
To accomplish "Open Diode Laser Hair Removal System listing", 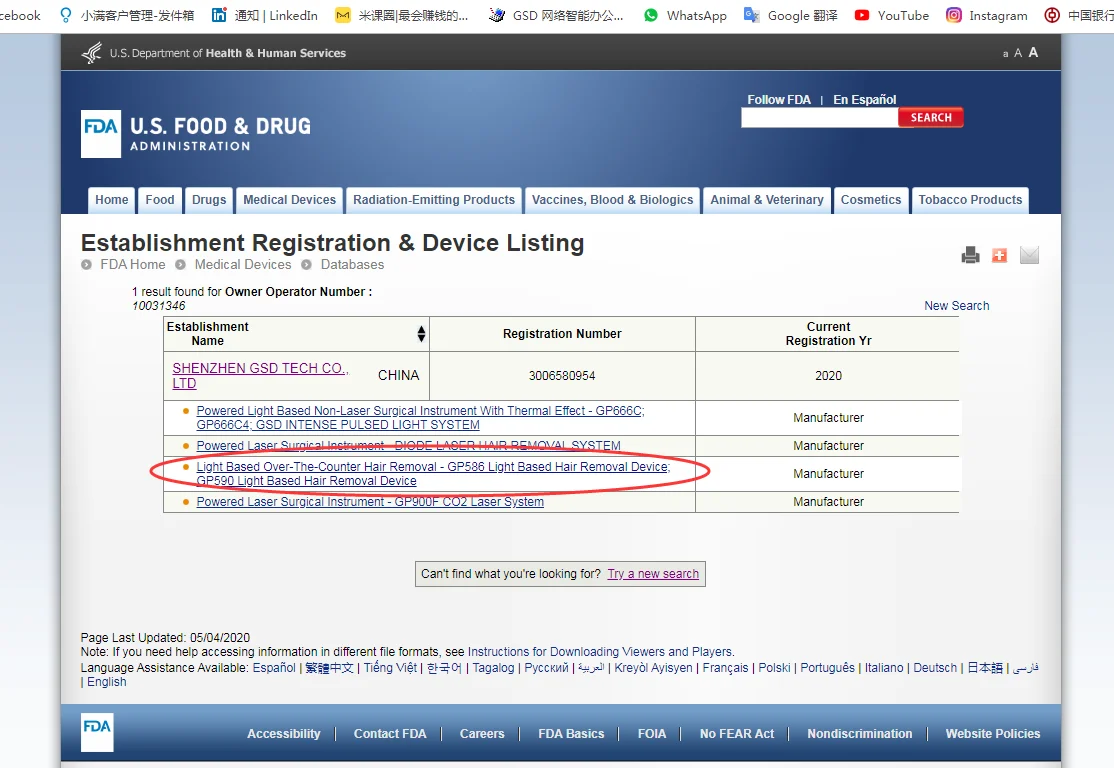I will (x=409, y=445).
